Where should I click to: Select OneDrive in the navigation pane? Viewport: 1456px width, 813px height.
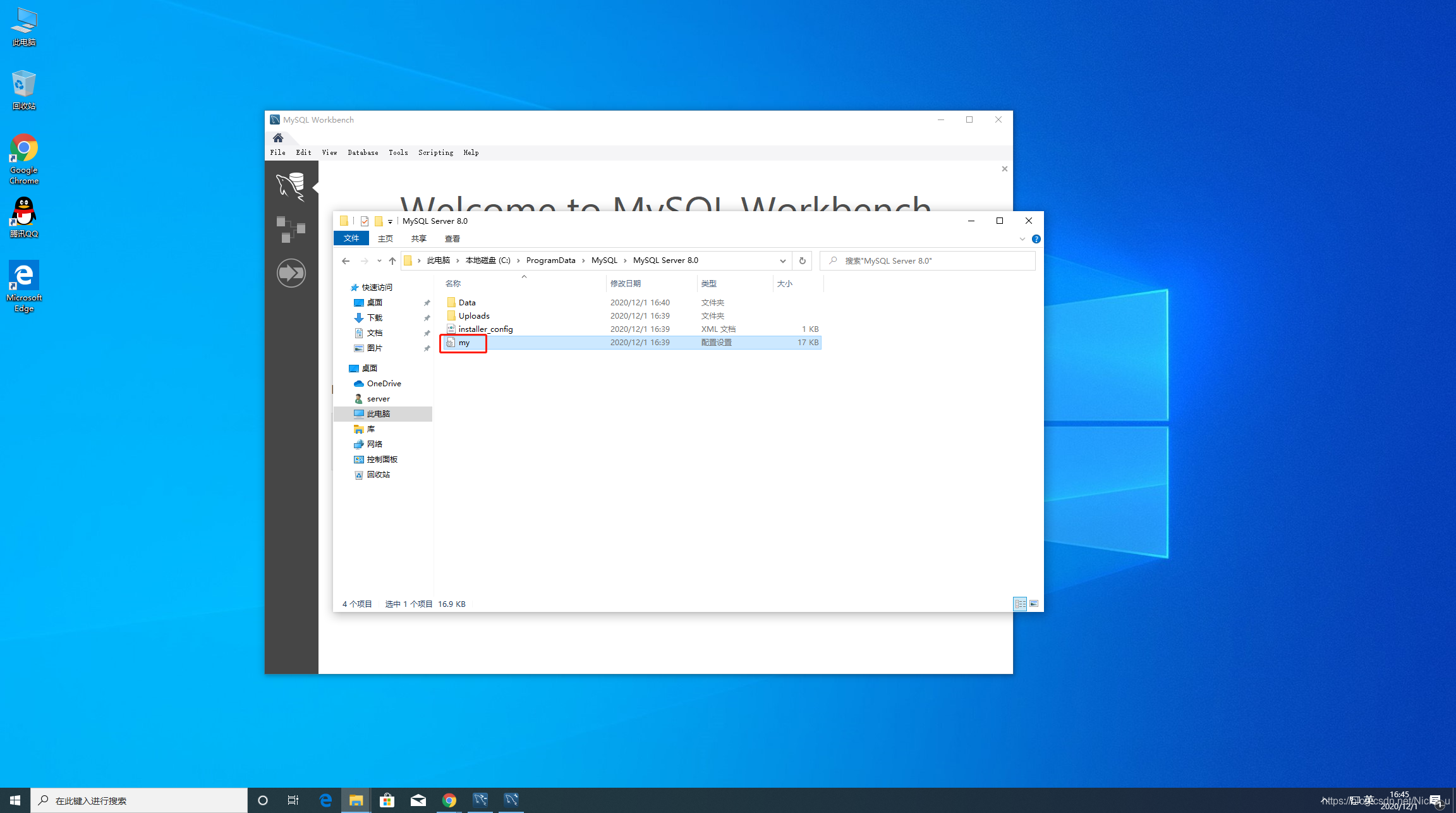384,383
